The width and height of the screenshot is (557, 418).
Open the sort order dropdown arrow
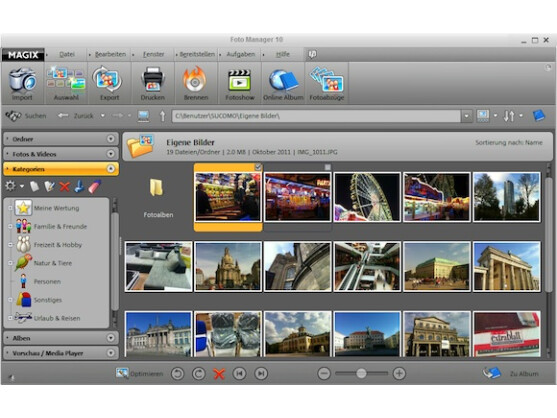(521, 116)
